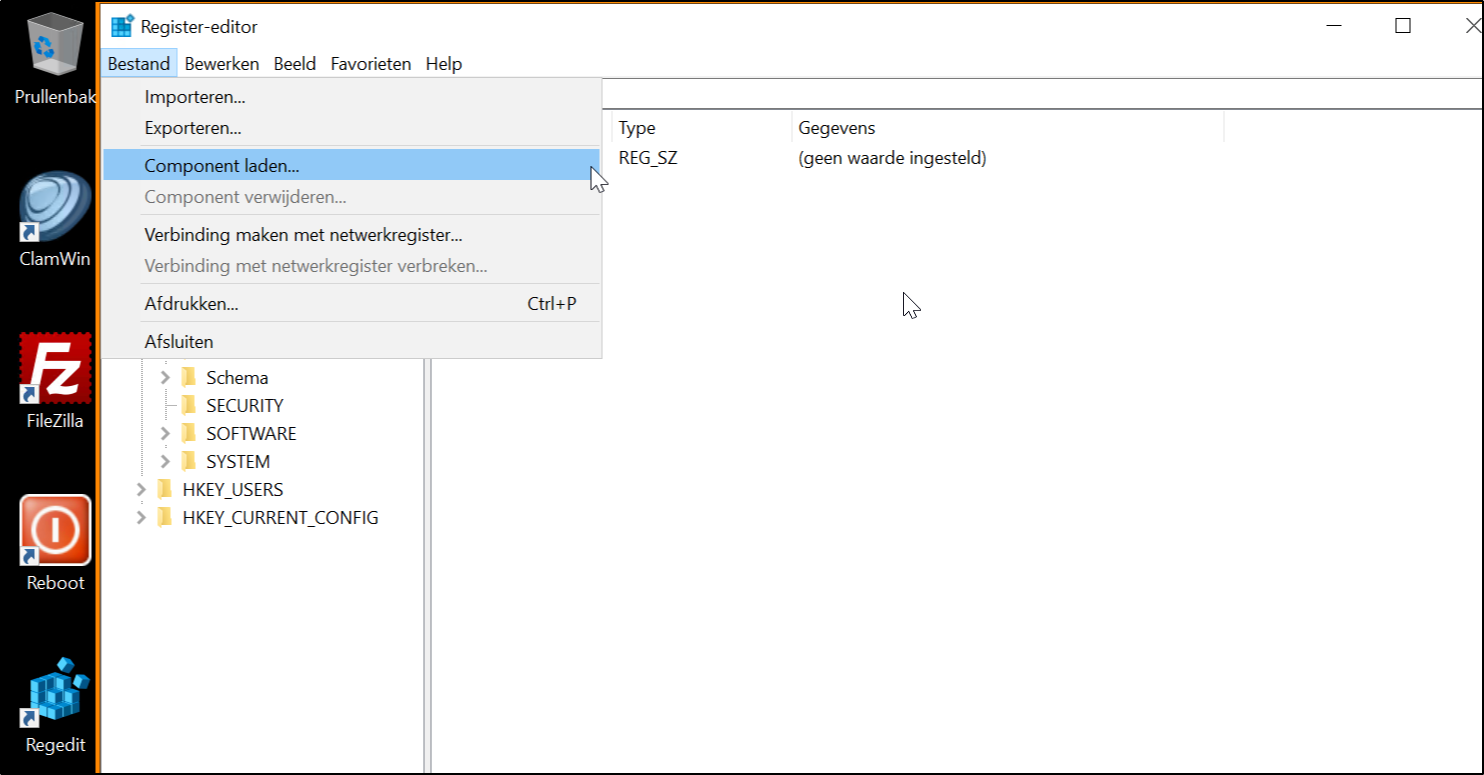1484x775 pixels.
Task: Select Component laden from the menu
Action: click(x=224, y=165)
